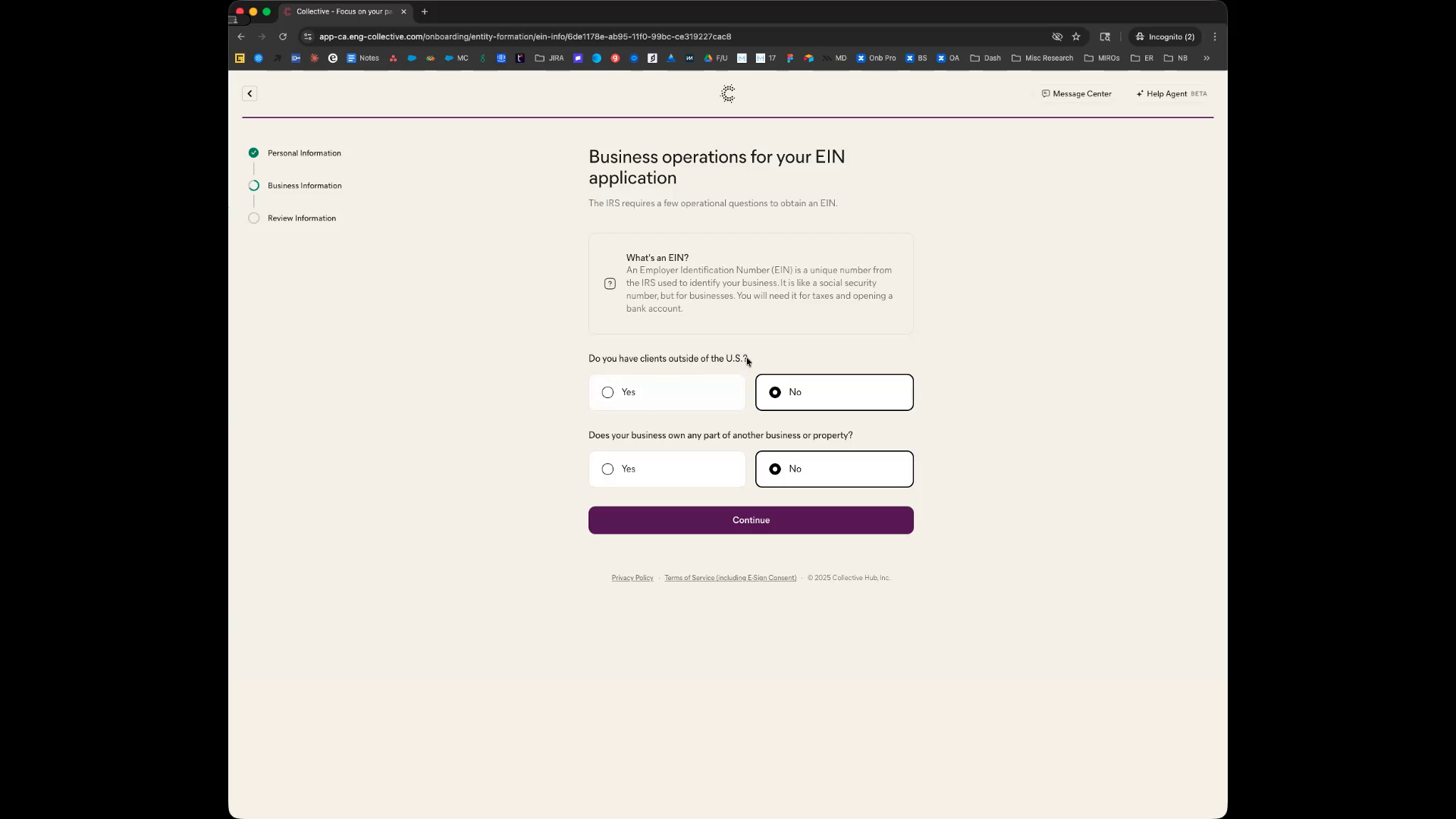
Task: Bookmark this page with the star icon
Action: (x=1076, y=36)
